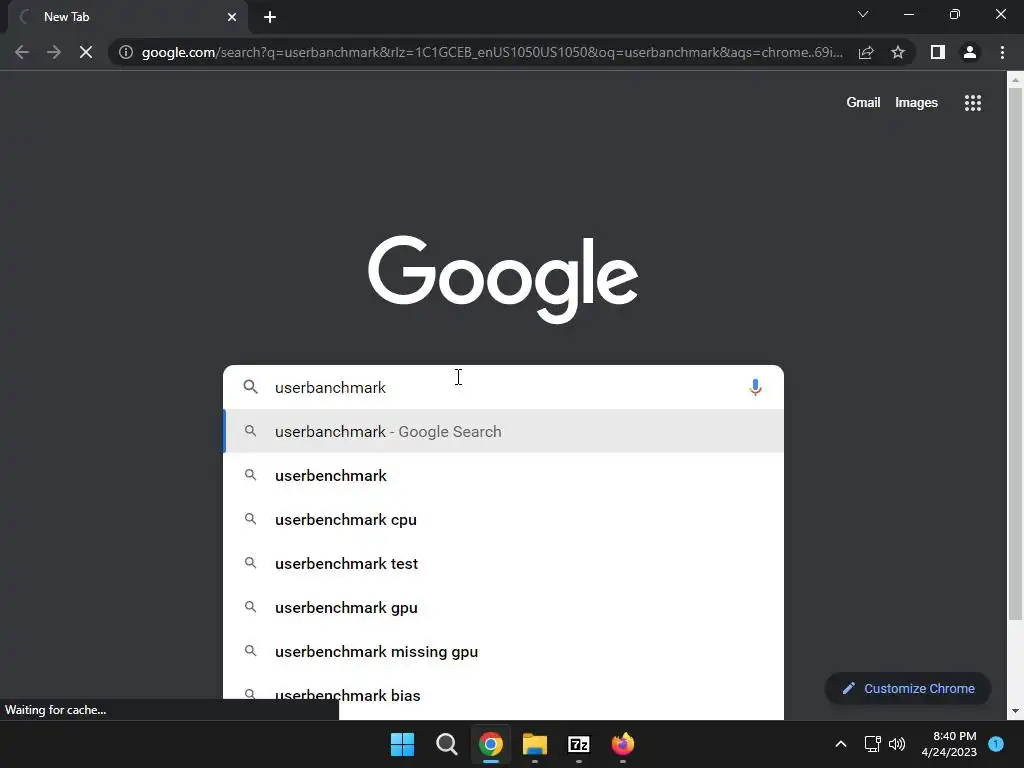Show hidden system tray icons
Viewport: 1024px width, 768px height.
tap(840, 744)
